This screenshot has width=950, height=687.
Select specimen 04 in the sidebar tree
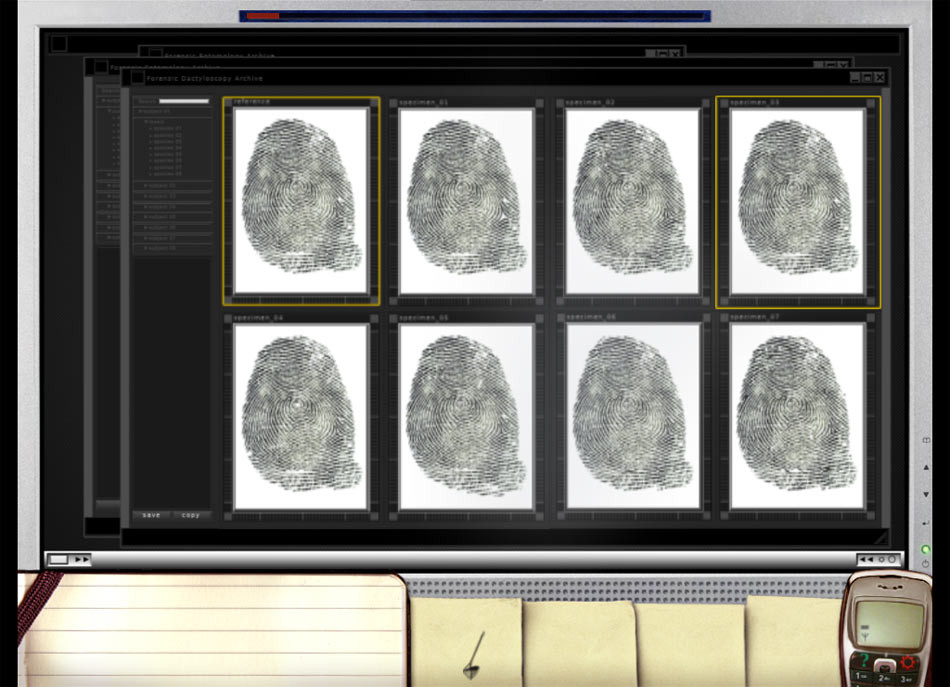pos(165,148)
